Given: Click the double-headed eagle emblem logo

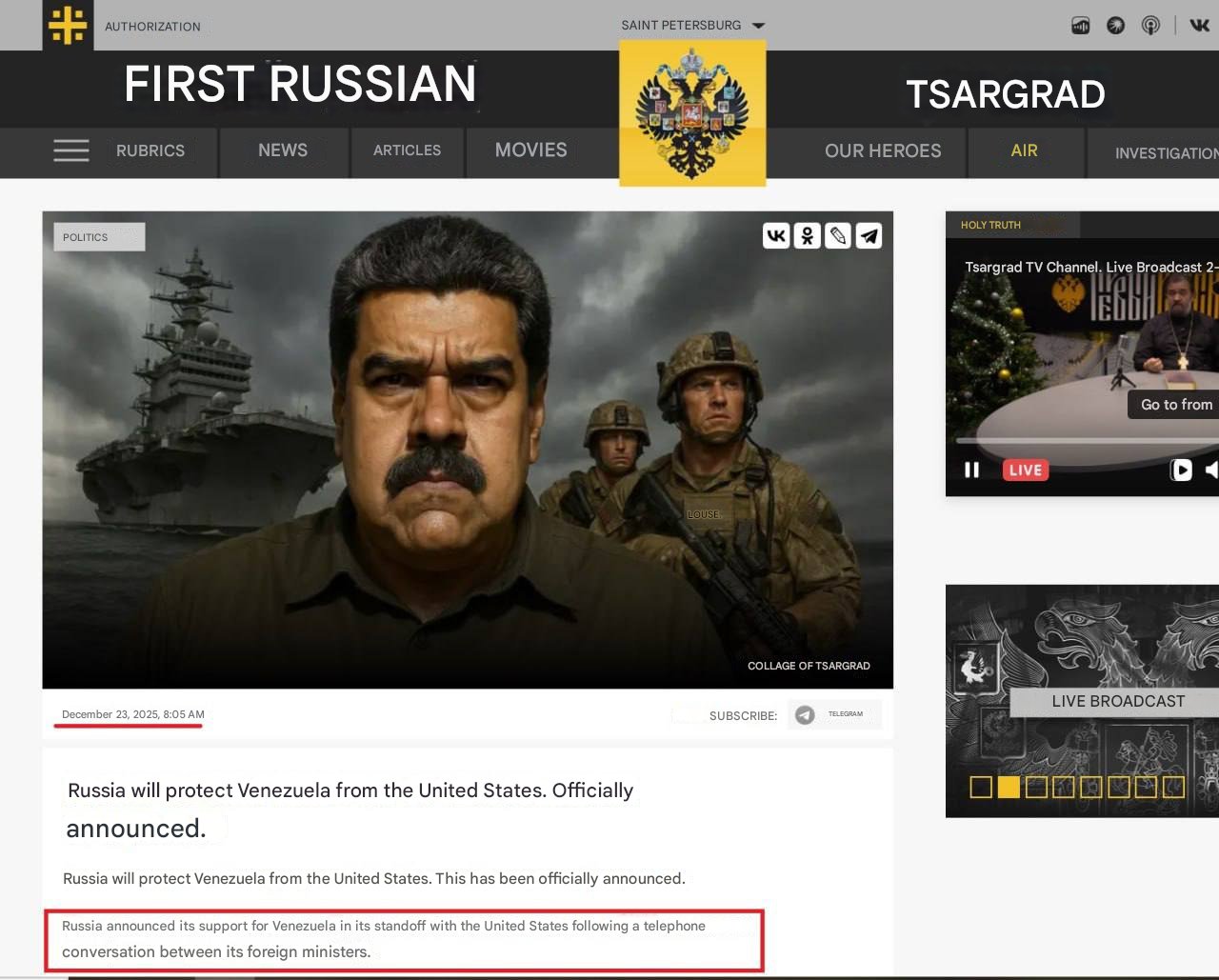Looking at the screenshot, I should point(692,113).
